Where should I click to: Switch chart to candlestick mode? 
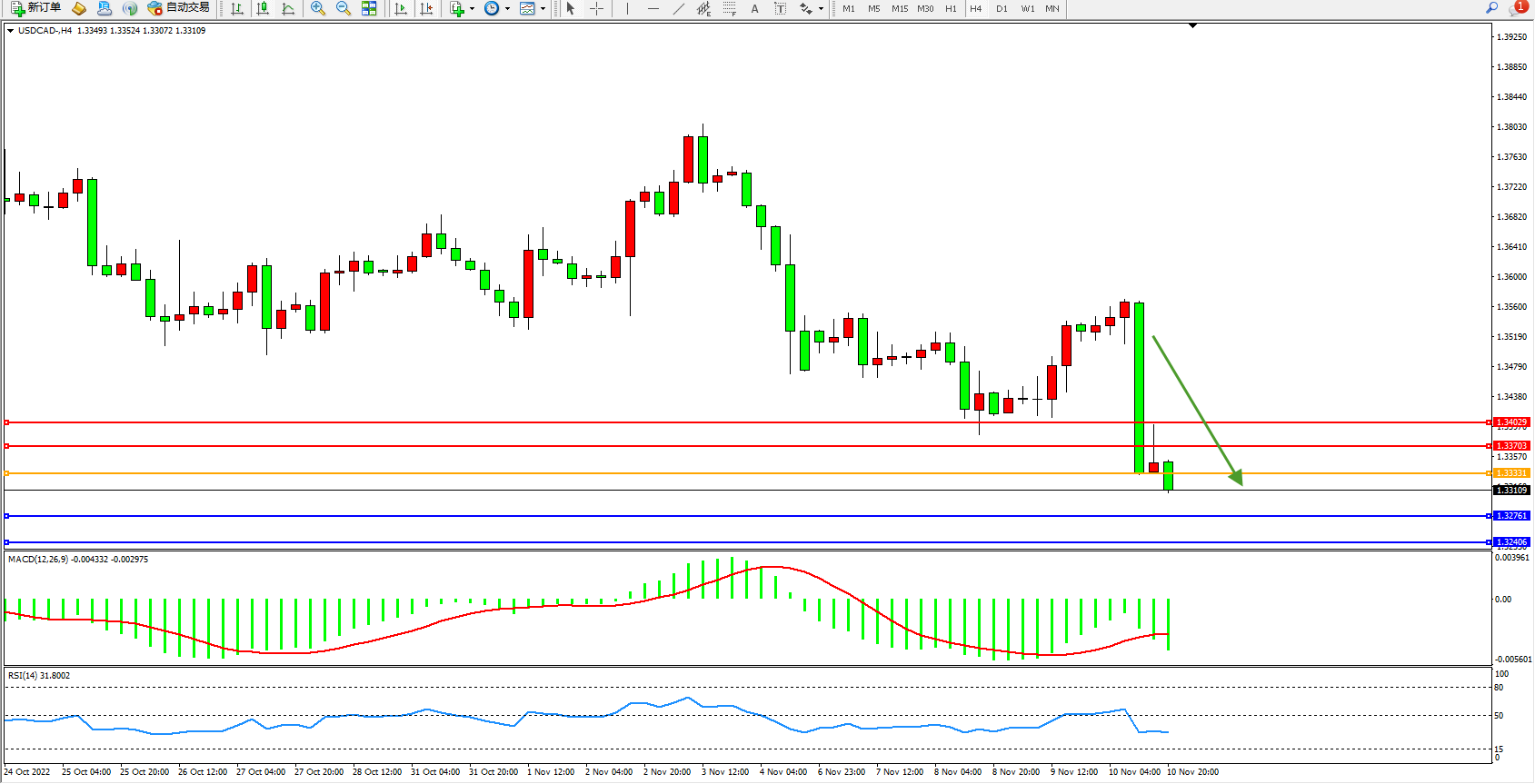coord(263,8)
